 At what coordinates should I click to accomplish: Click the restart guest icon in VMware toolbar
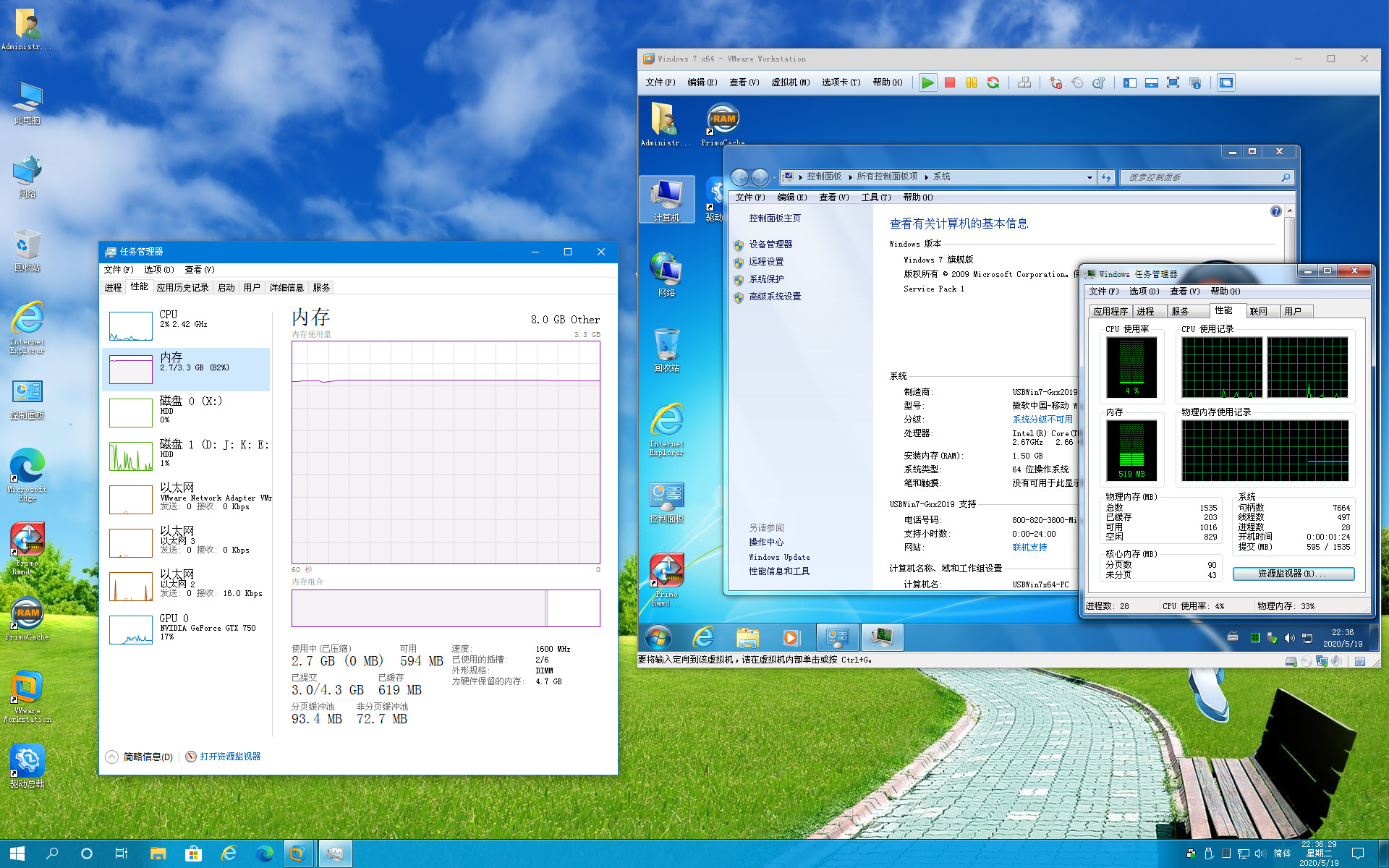coord(993,82)
